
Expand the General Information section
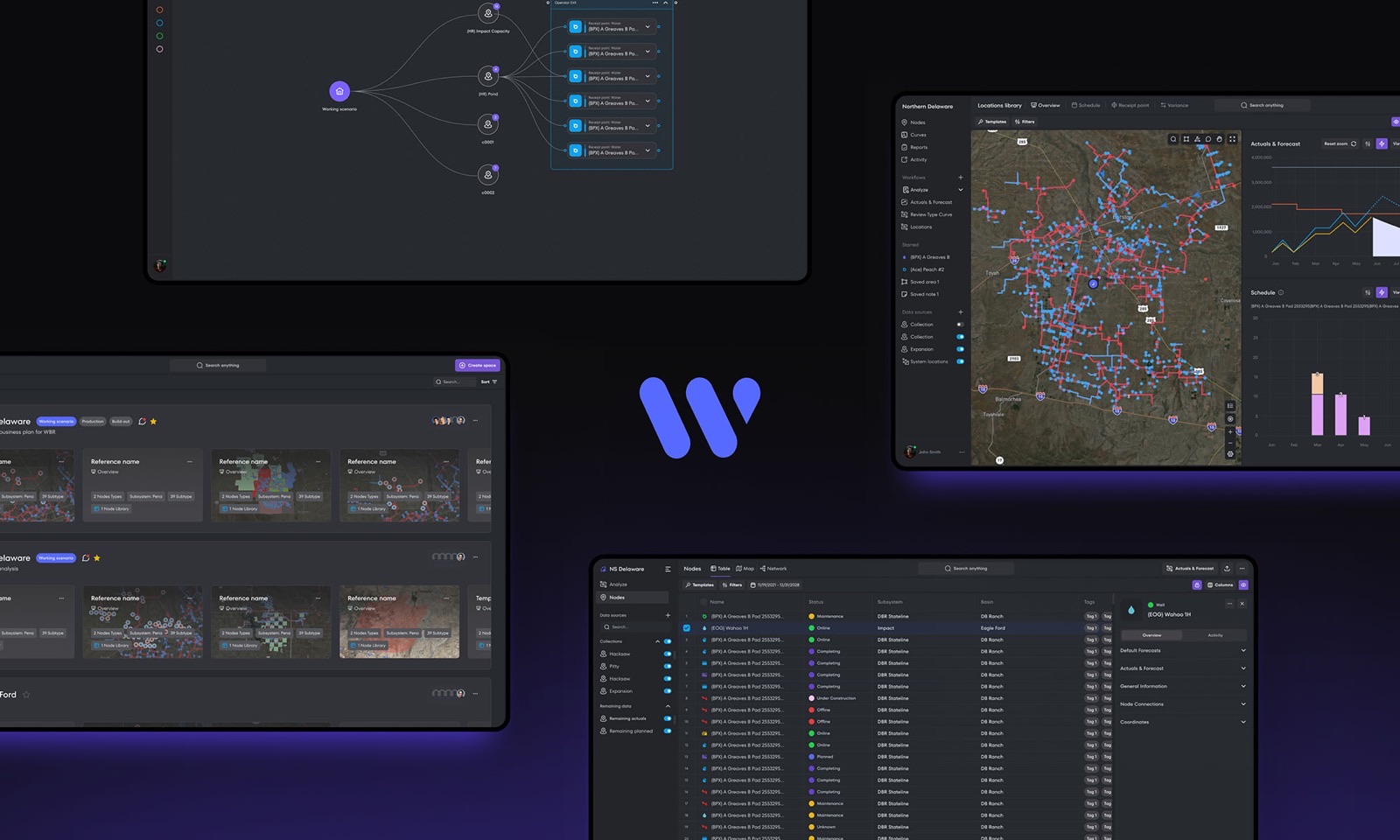1183,686
